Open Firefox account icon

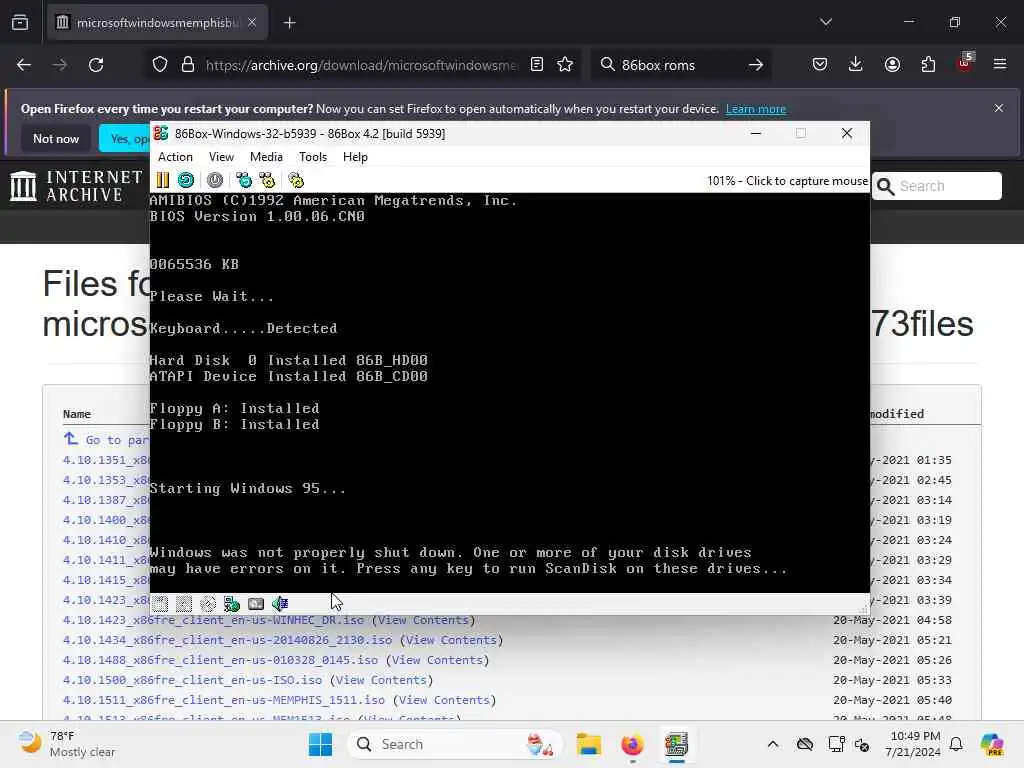coord(892,64)
